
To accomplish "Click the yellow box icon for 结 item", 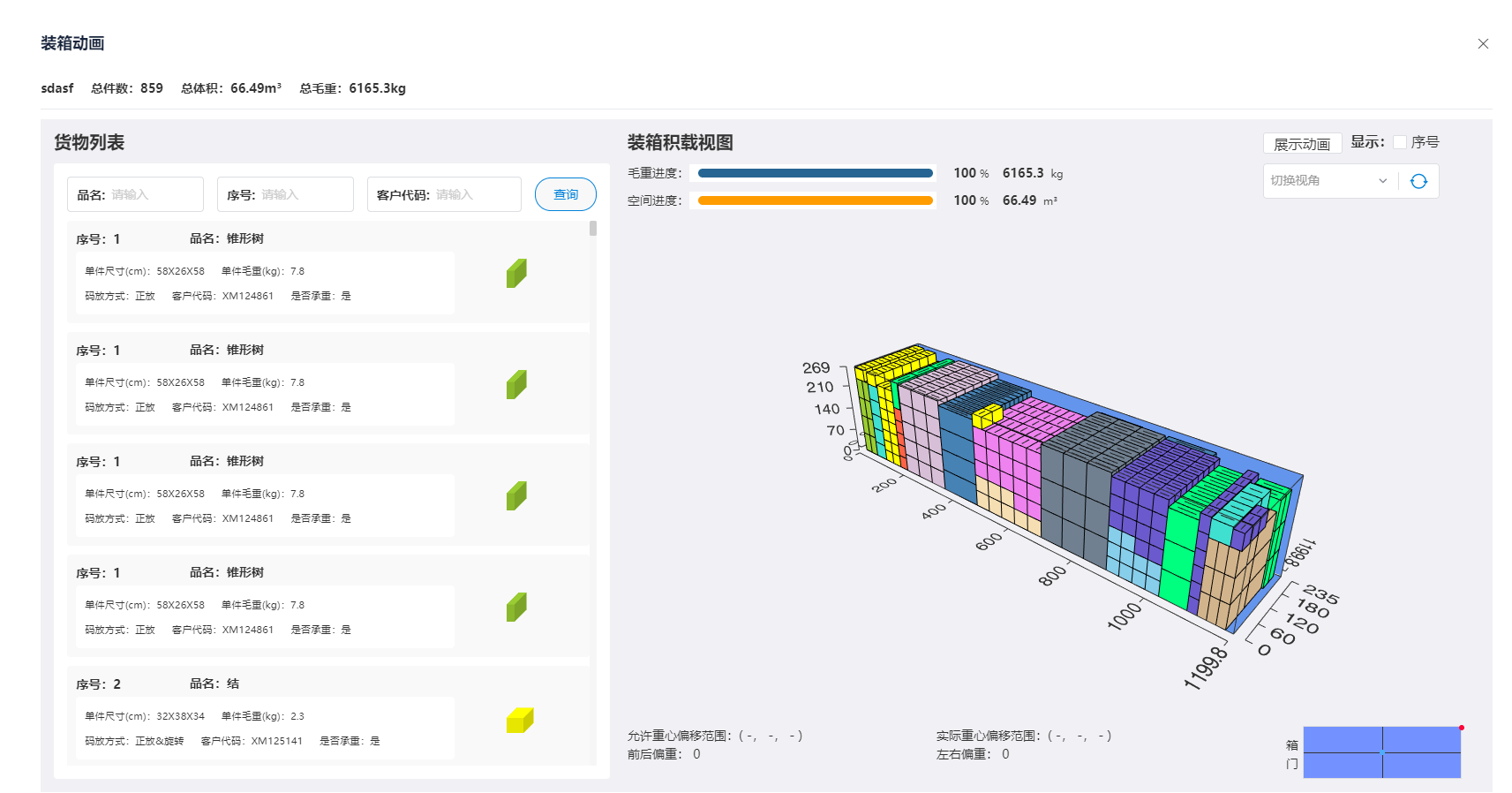I will click(x=520, y=720).
